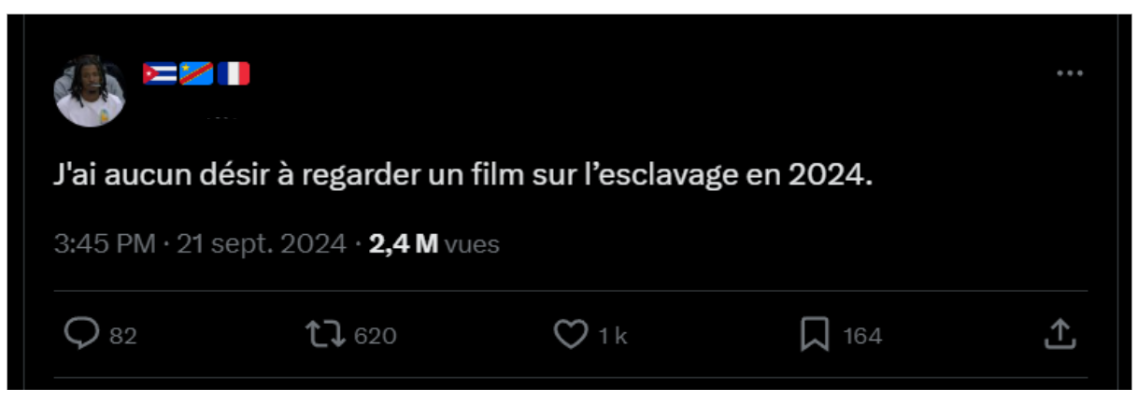Click the France flag in the display name
This screenshot has height=403, width=1137.
pyautogui.click(x=233, y=74)
